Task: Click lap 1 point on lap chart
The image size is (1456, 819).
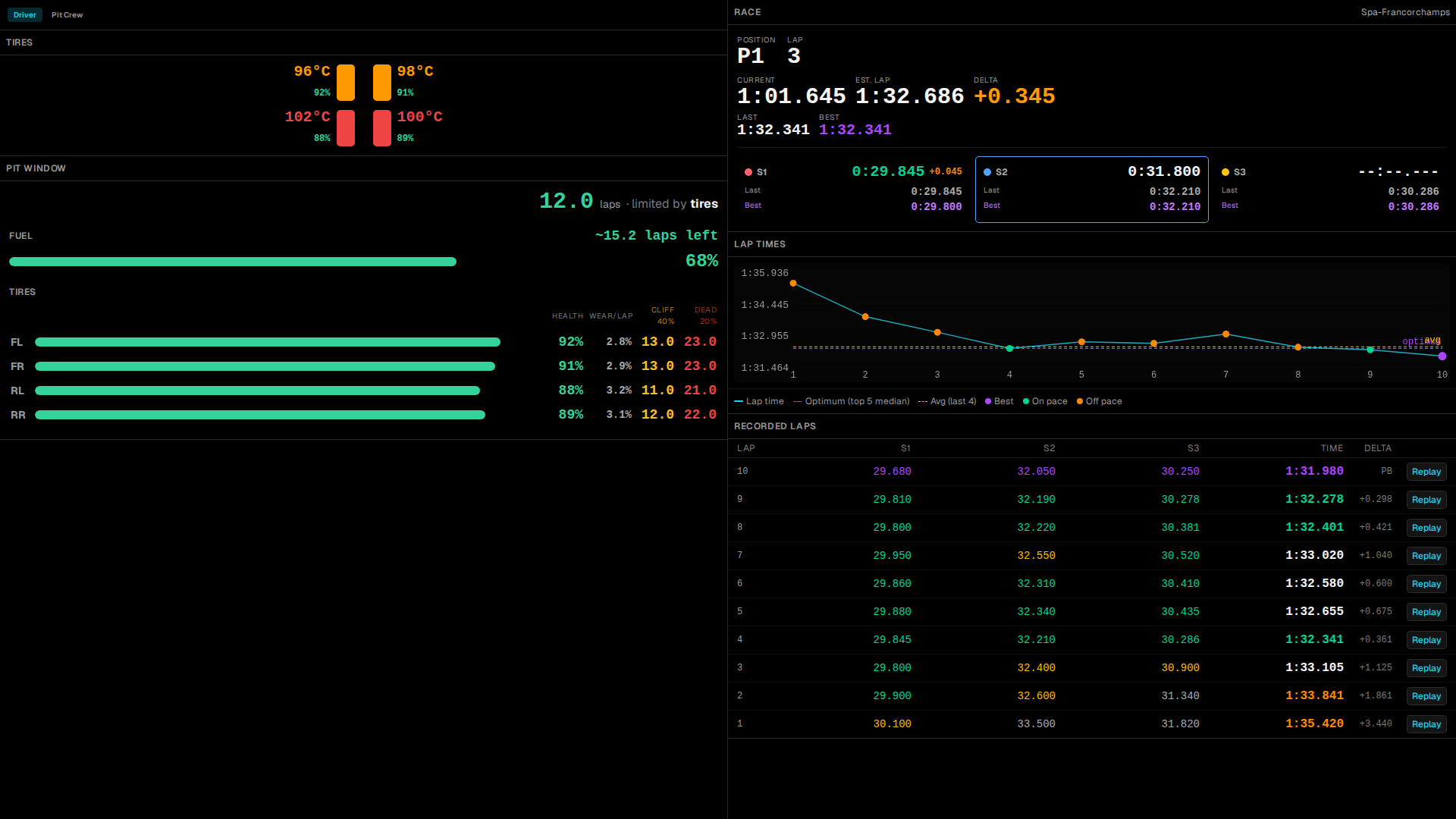Action: click(x=793, y=284)
